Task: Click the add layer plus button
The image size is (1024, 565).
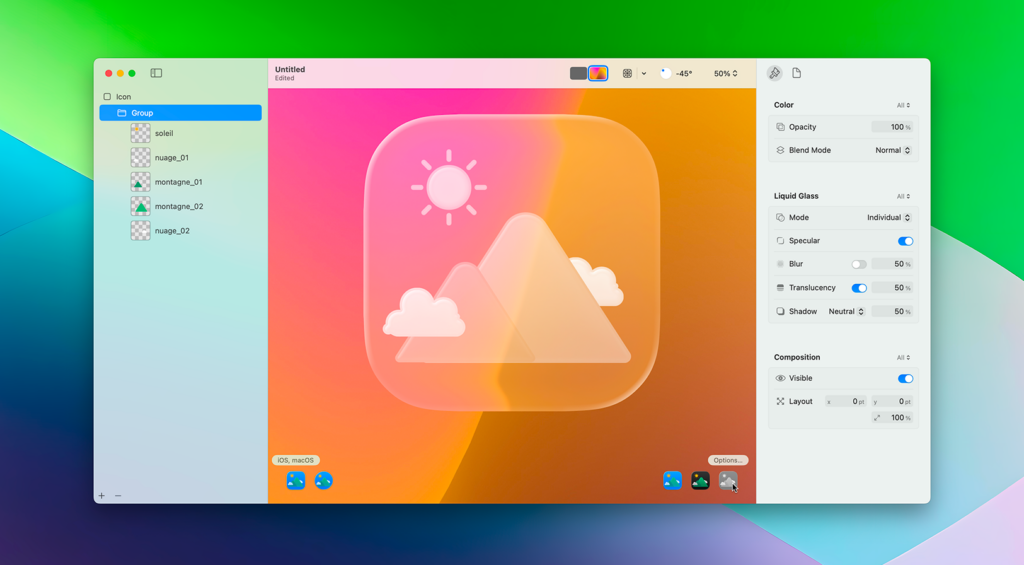Action: coord(101,496)
